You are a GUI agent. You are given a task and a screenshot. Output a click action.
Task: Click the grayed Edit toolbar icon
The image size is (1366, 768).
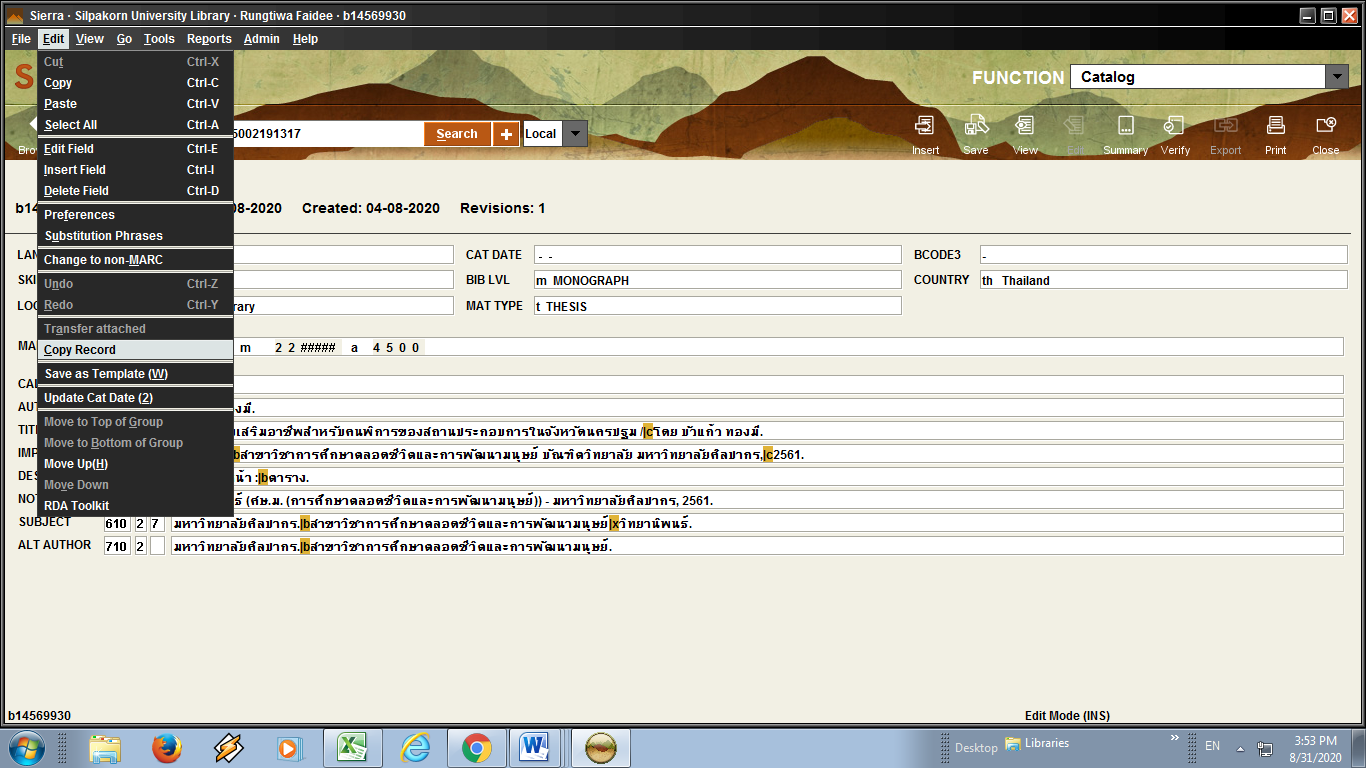[x=1075, y=135]
